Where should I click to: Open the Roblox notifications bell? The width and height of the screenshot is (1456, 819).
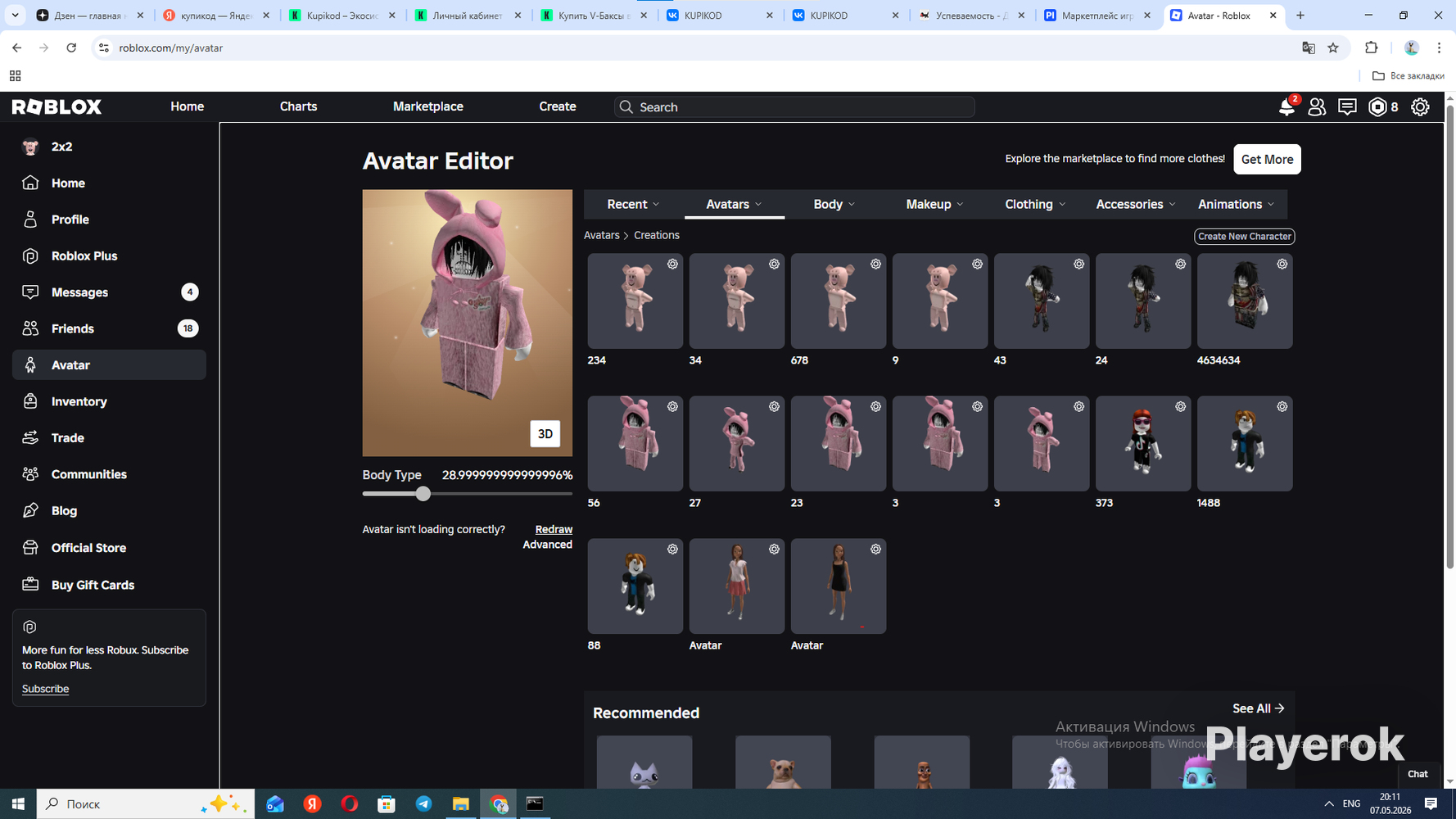pyautogui.click(x=1286, y=107)
